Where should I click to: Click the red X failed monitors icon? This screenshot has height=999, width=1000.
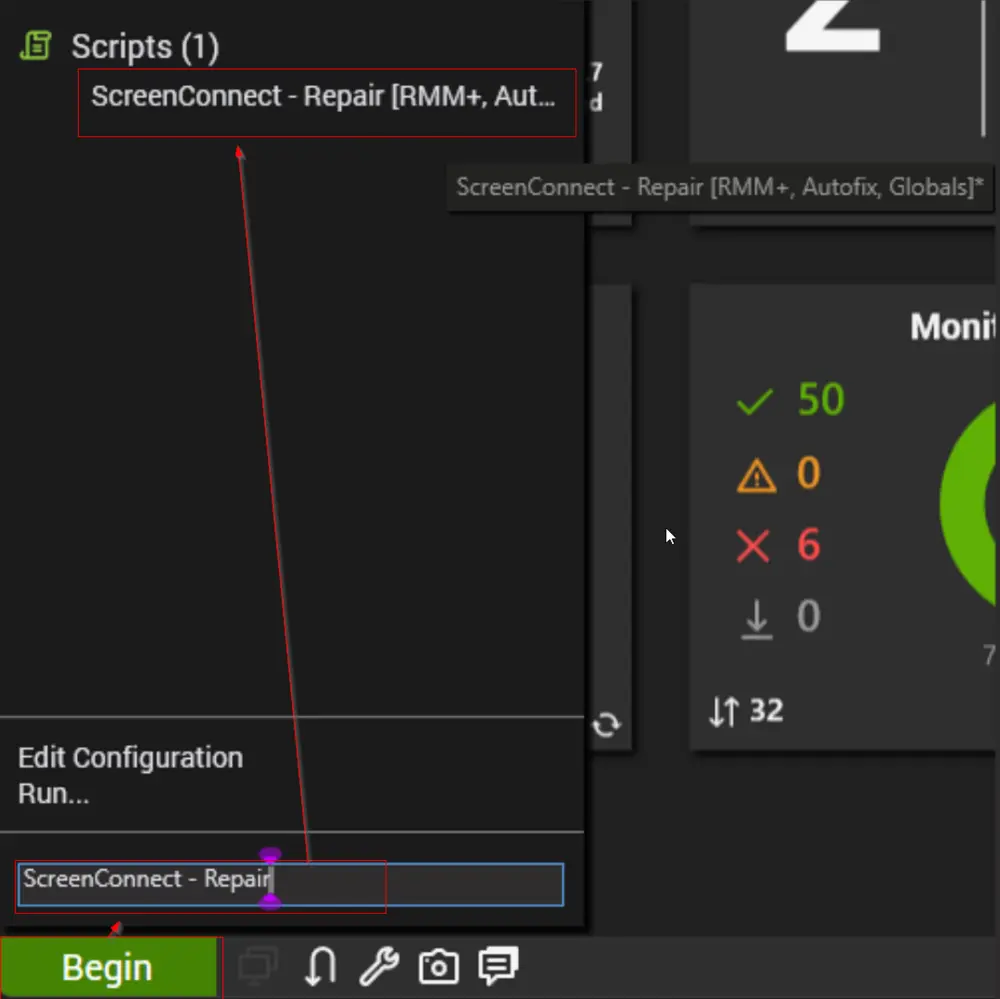point(753,547)
